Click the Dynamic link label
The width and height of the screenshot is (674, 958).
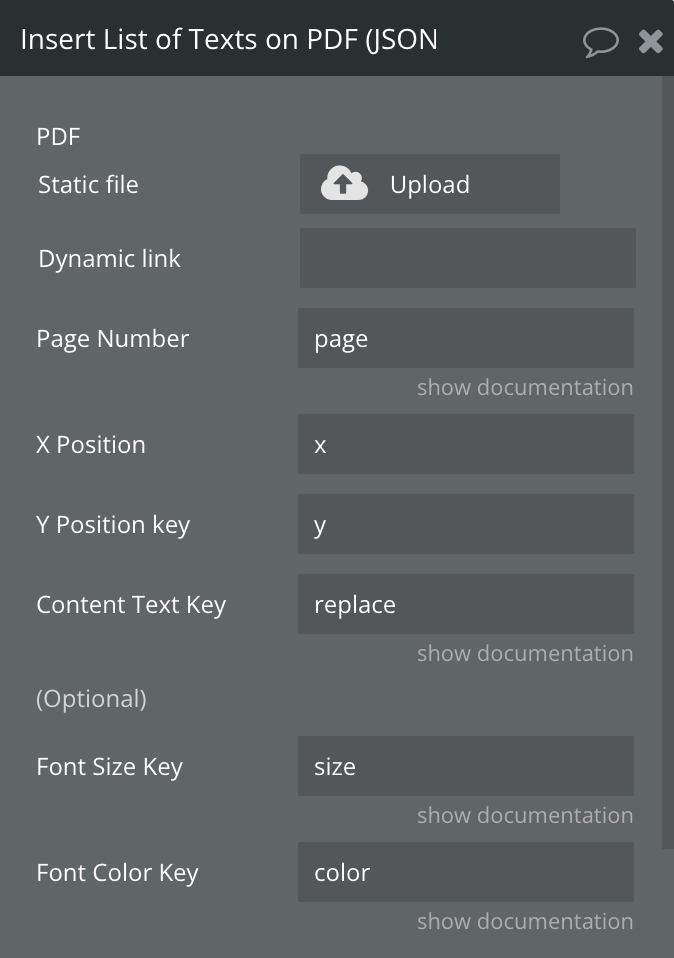pos(109,259)
